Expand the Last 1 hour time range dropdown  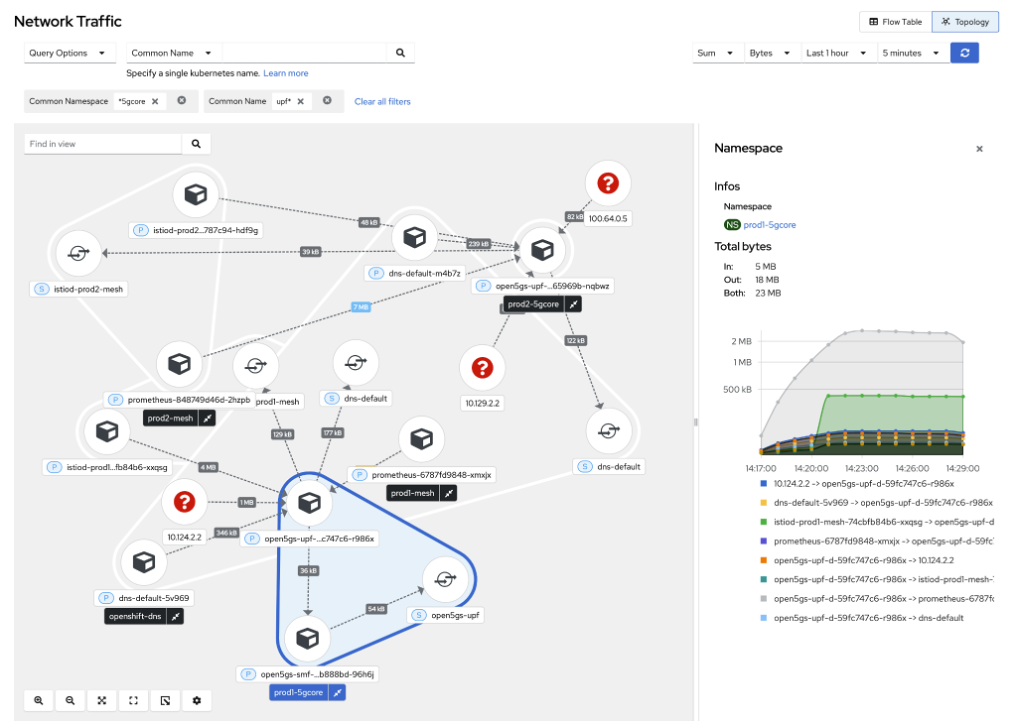pos(836,53)
